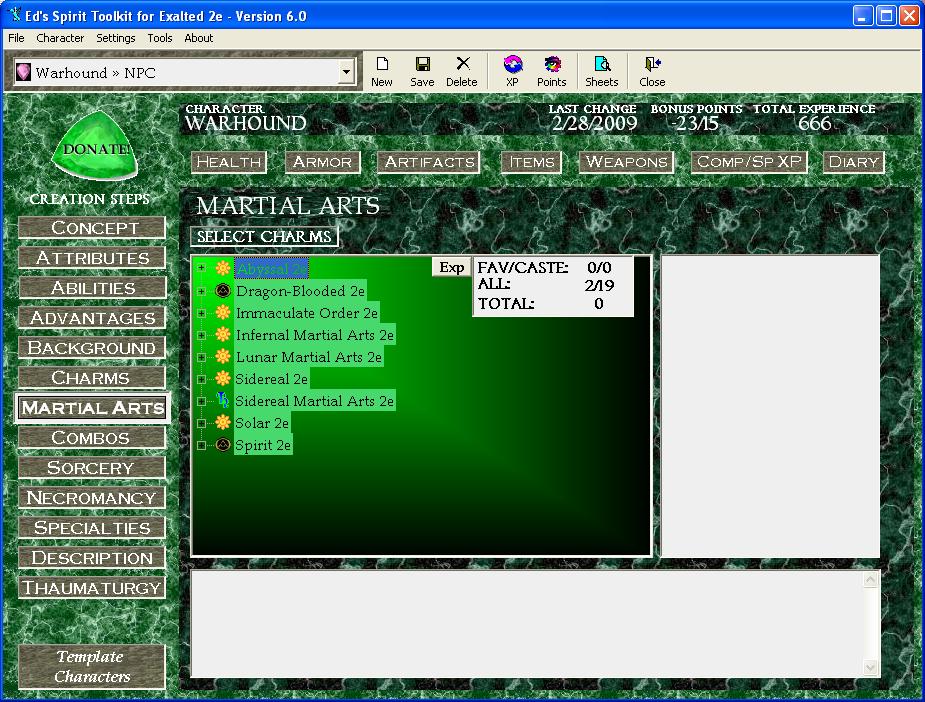Click the Infernal Martial Arts 2e icon

pos(223,334)
